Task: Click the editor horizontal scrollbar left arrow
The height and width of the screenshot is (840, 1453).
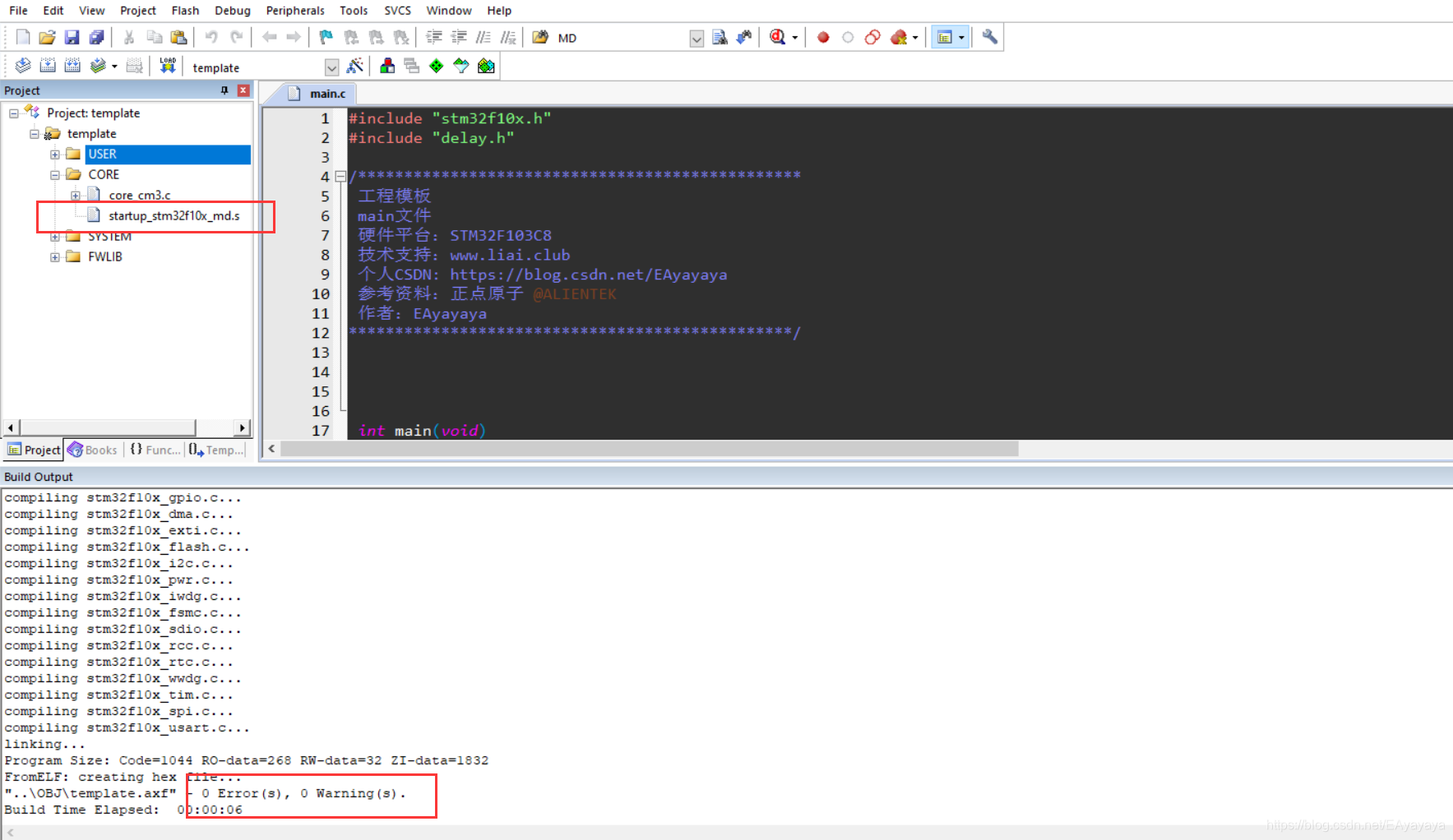Action: pyautogui.click(x=272, y=449)
